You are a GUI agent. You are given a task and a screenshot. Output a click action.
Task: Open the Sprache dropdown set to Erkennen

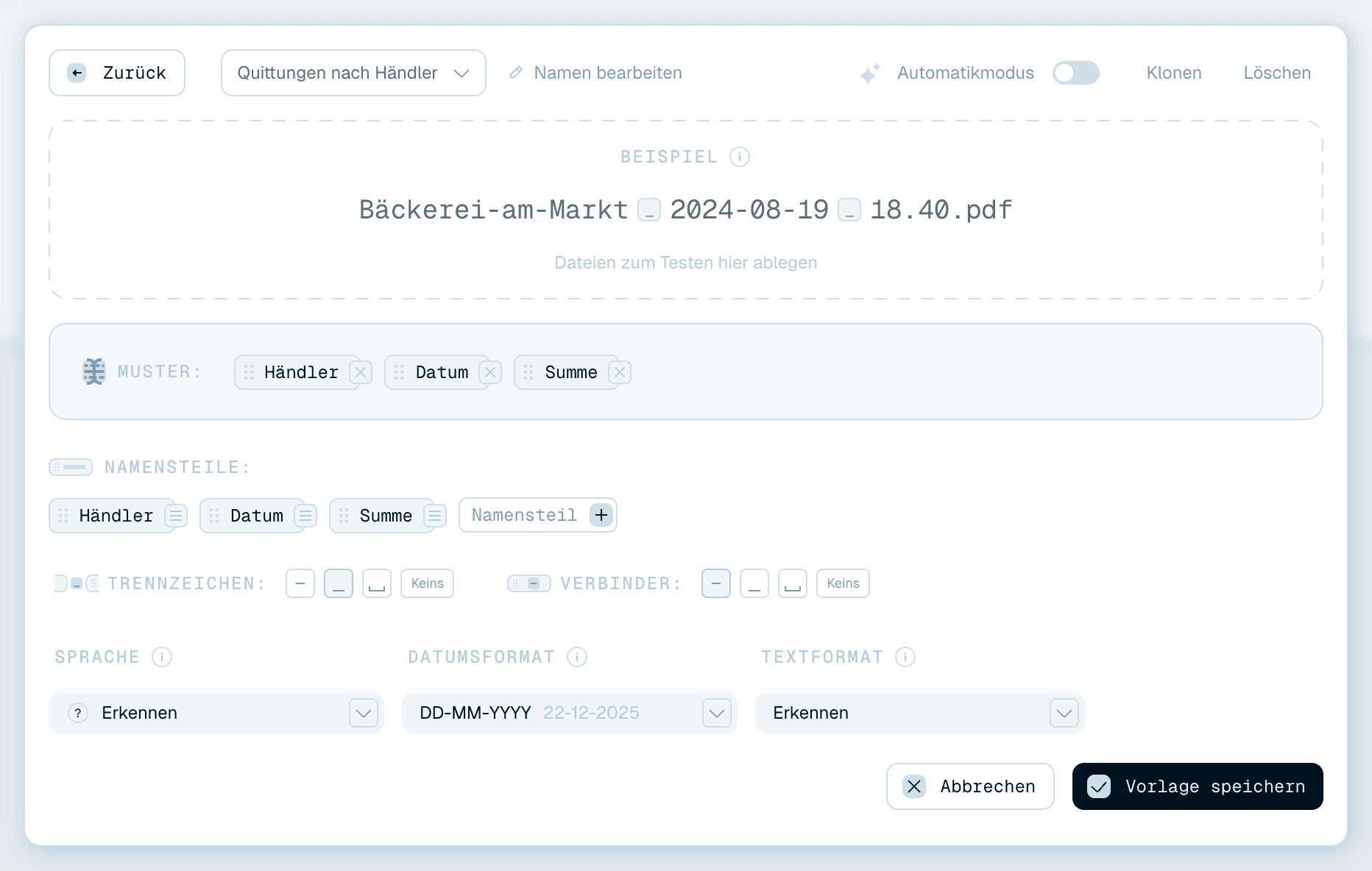pos(216,713)
